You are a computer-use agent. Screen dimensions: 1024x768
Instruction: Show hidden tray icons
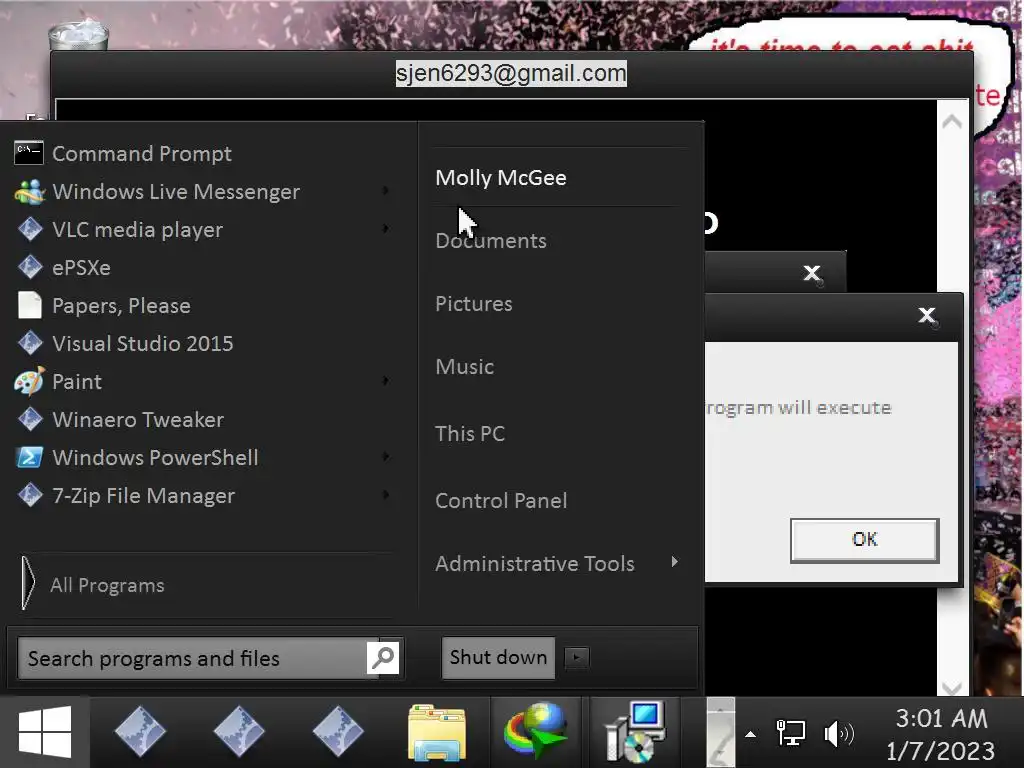[x=750, y=734]
